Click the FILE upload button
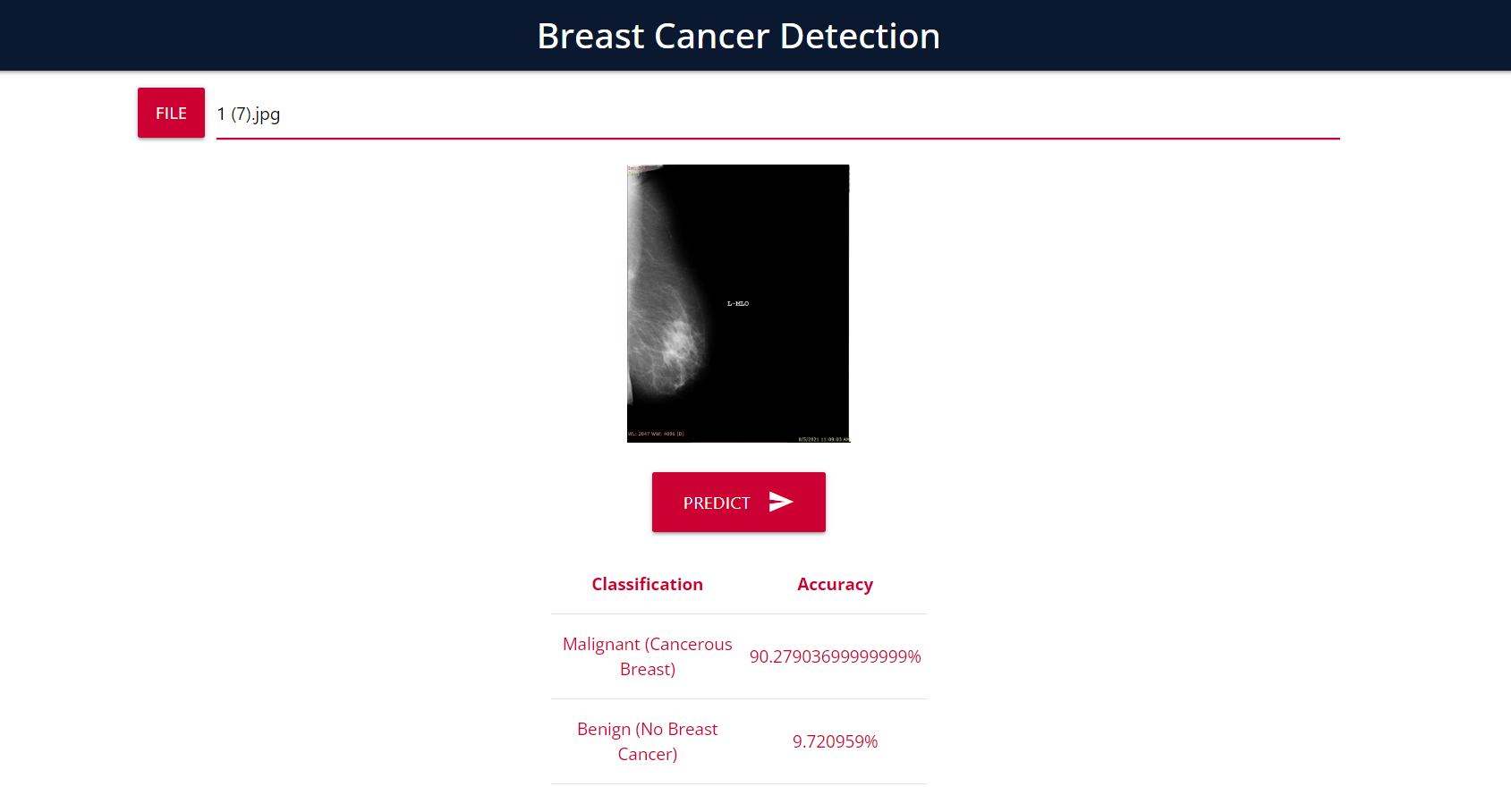This screenshot has height=812, width=1511. [170, 113]
